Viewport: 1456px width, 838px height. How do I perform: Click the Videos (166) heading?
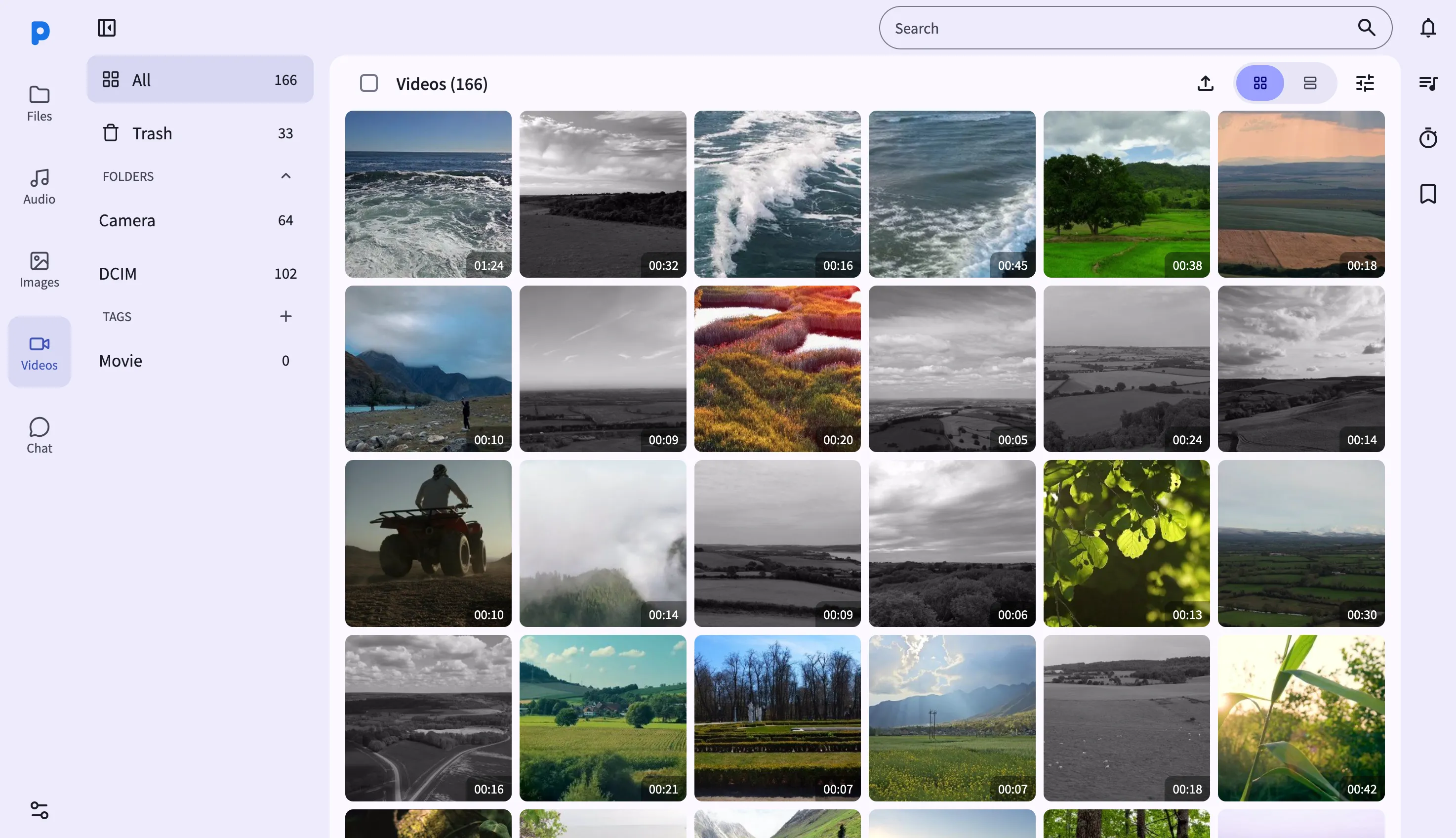(x=442, y=84)
